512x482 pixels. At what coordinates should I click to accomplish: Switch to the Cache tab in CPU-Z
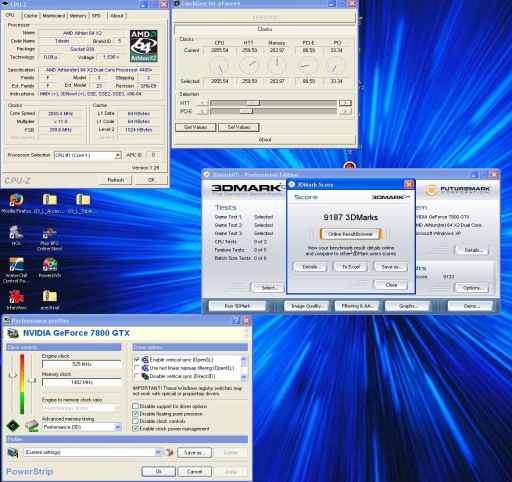click(31, 16)
